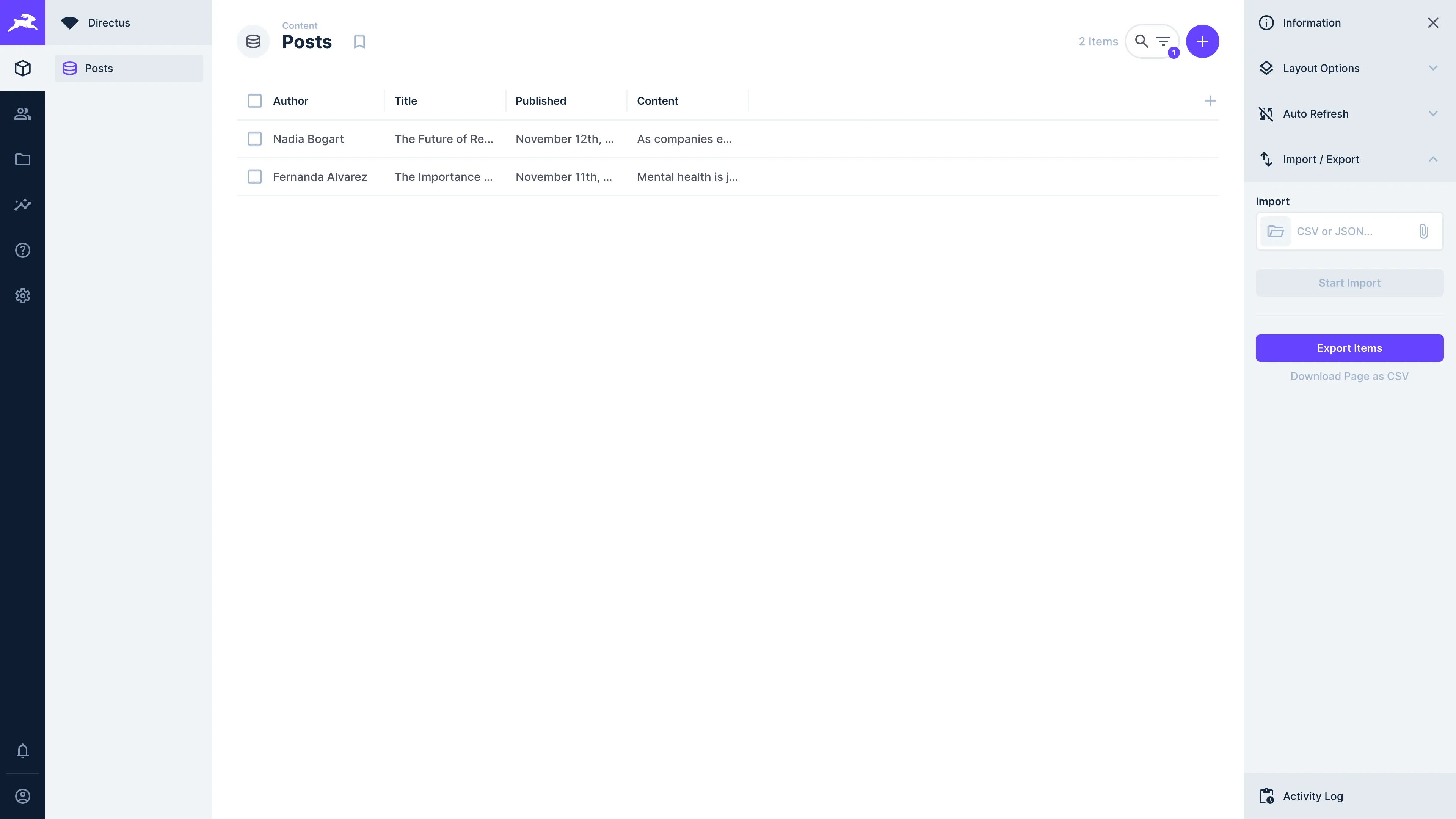1456x819 pixels.
Task: Open the Settings gear module
Action: pos(23,296)
